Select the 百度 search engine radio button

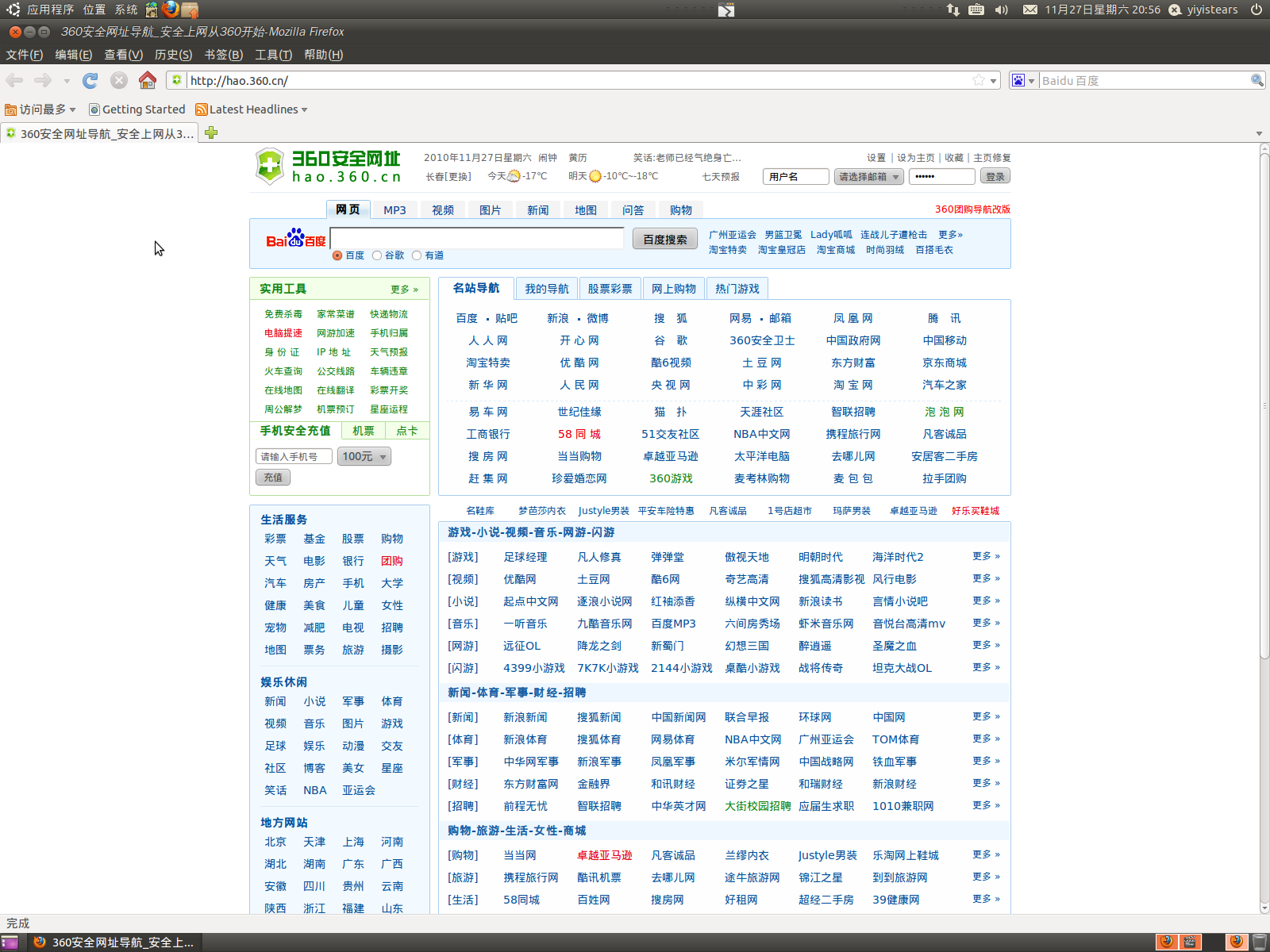[x=337, y=255]
